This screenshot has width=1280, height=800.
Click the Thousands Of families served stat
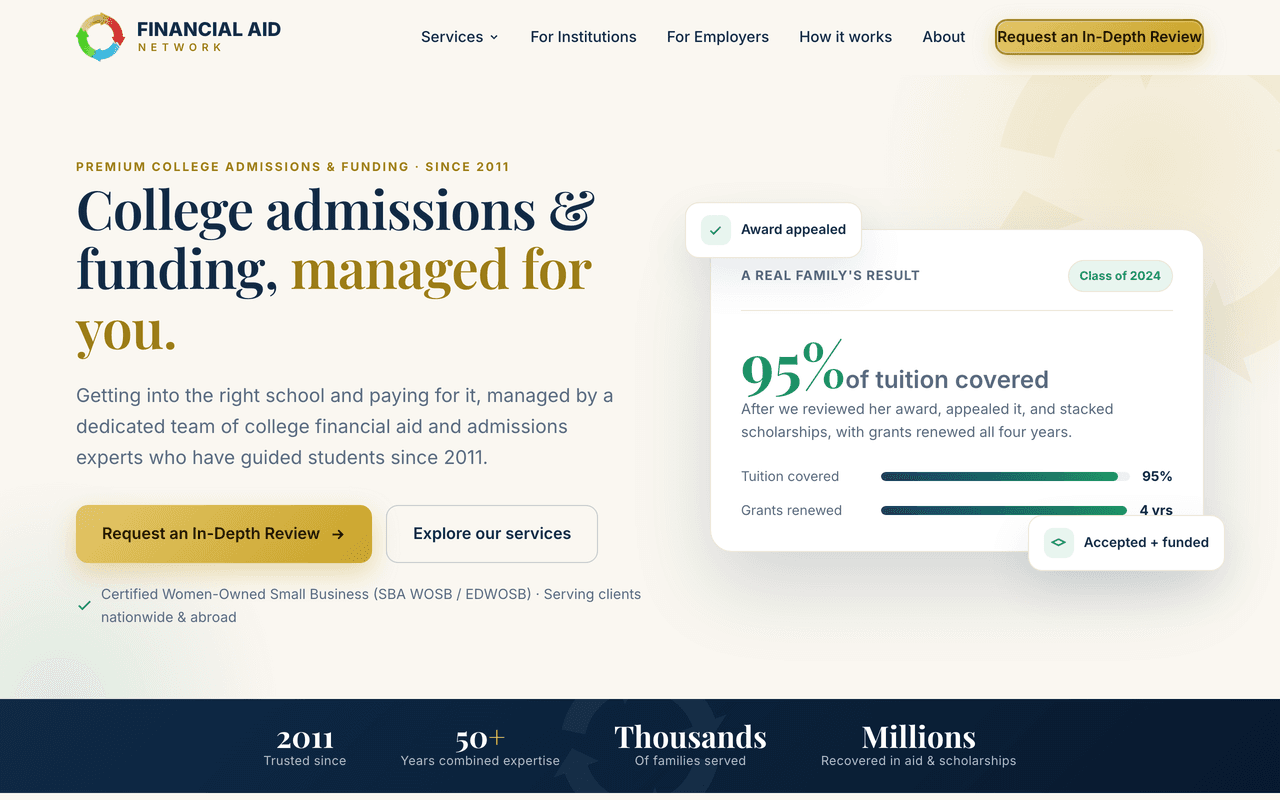point(690,746)
